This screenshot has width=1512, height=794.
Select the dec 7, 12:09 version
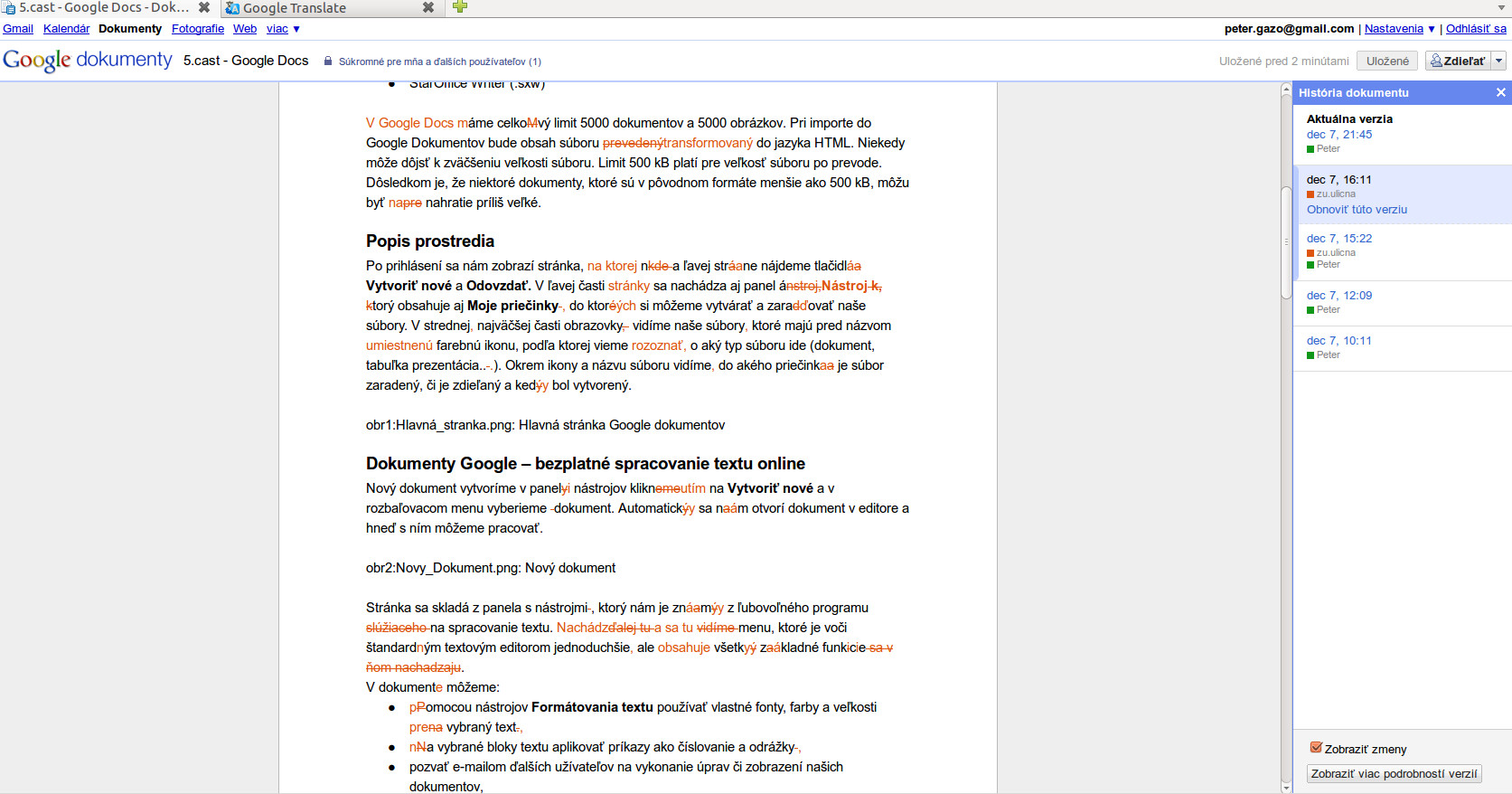[1339, 296]
